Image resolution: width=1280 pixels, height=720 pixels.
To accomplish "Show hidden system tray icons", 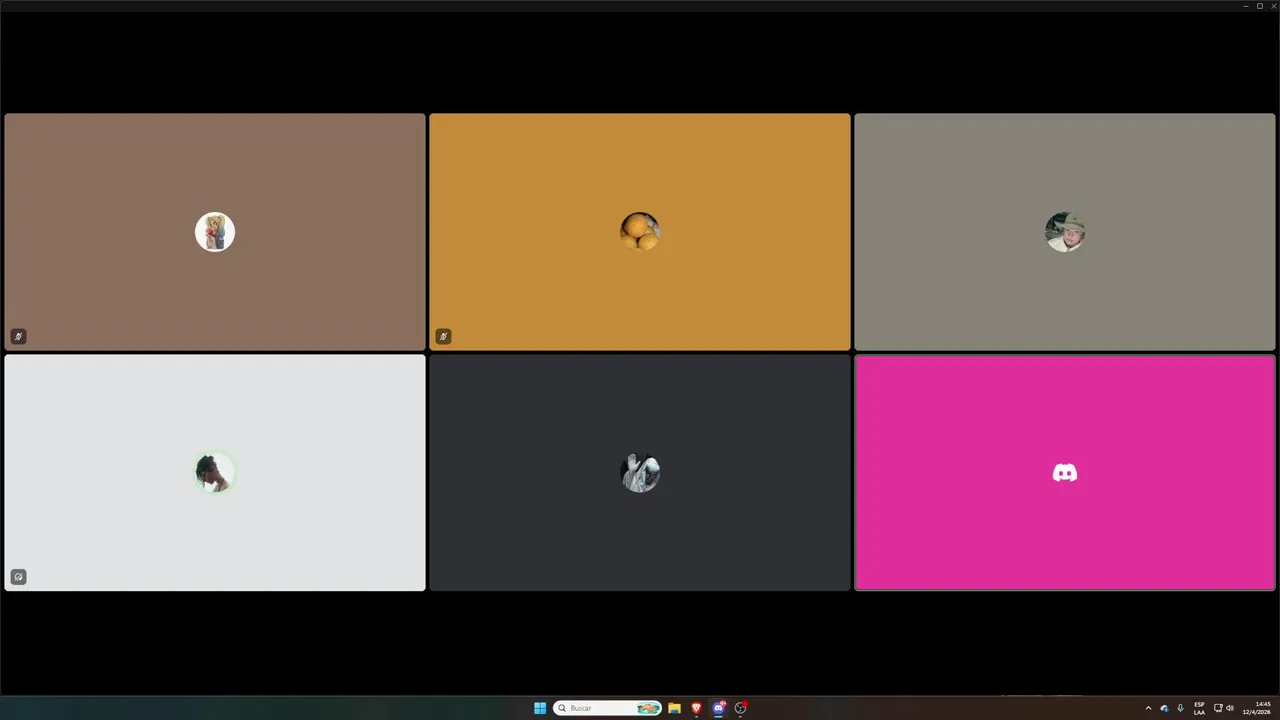I will click(1148, 708).
